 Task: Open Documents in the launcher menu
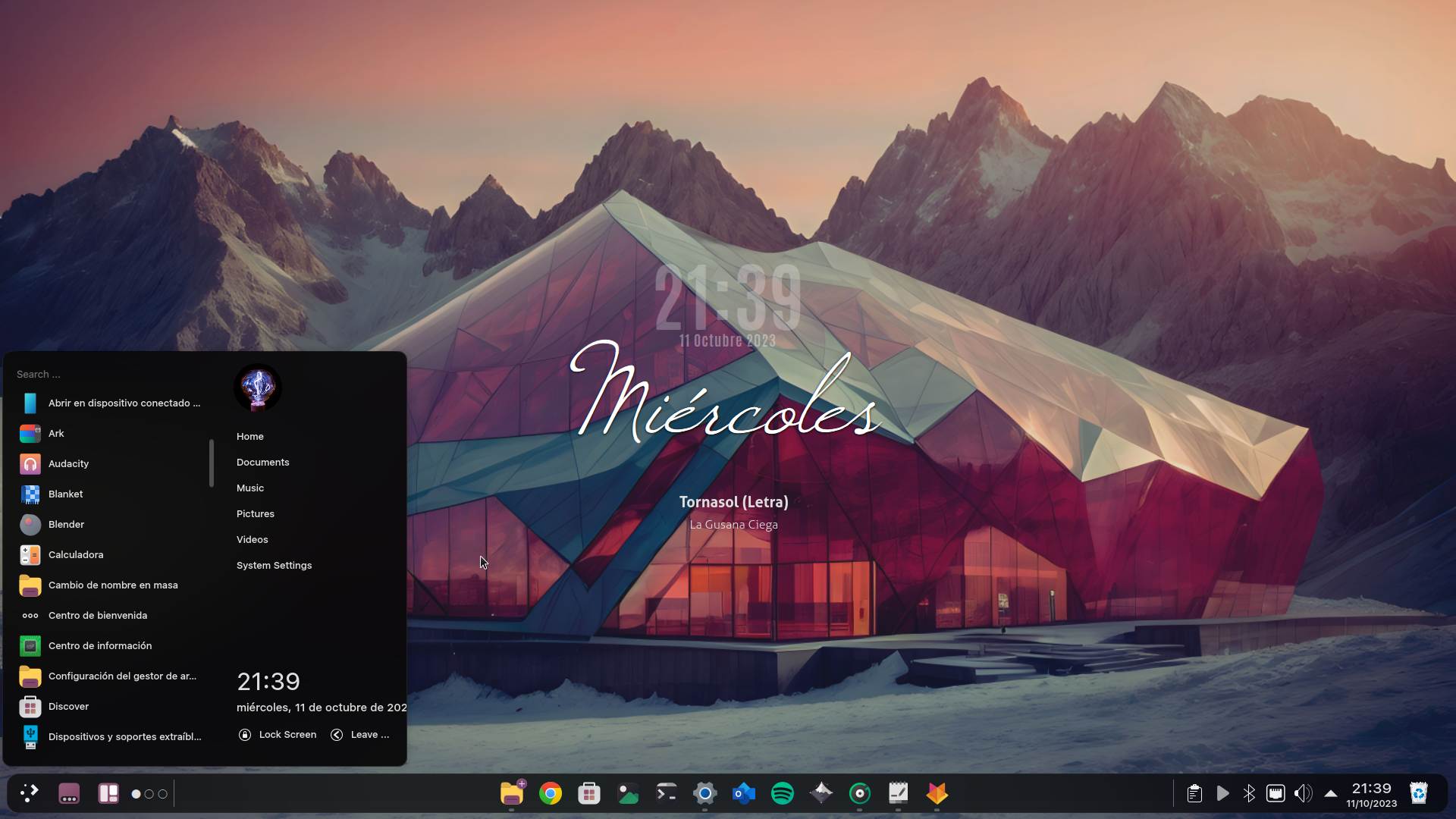(262, 463)
